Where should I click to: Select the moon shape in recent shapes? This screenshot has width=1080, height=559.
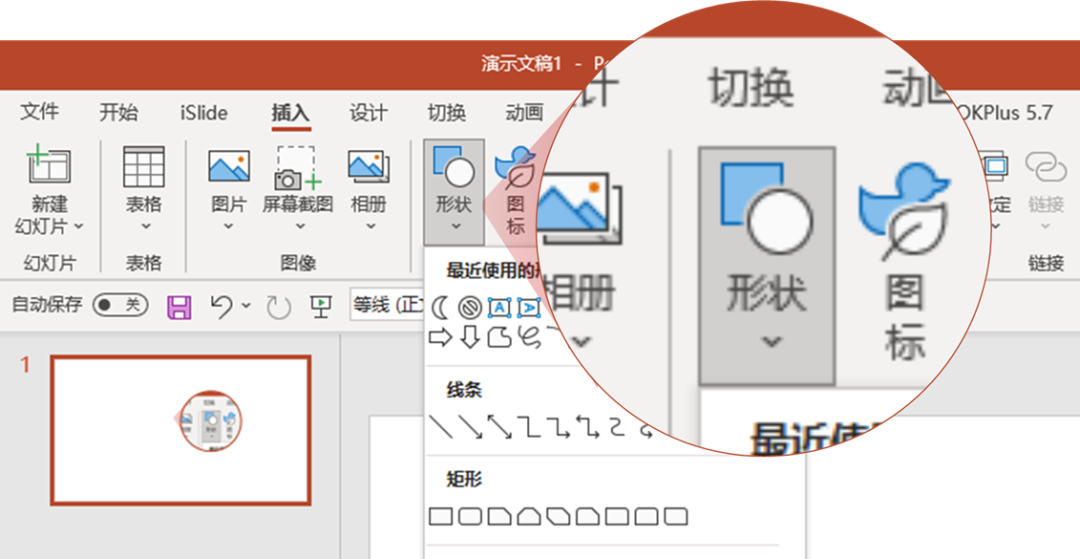pyautogui.click(x=440, y=308)
